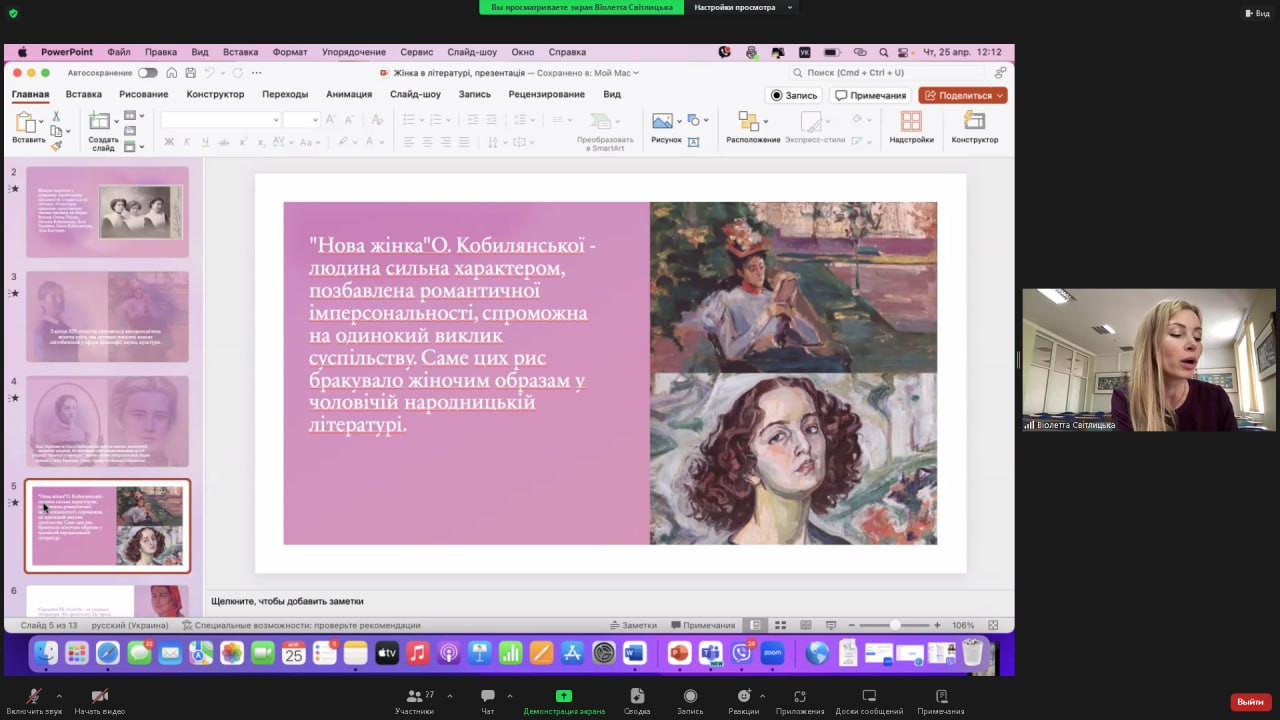
Task: Unmute microphone with Включить звук
Action: click(34, 697)
